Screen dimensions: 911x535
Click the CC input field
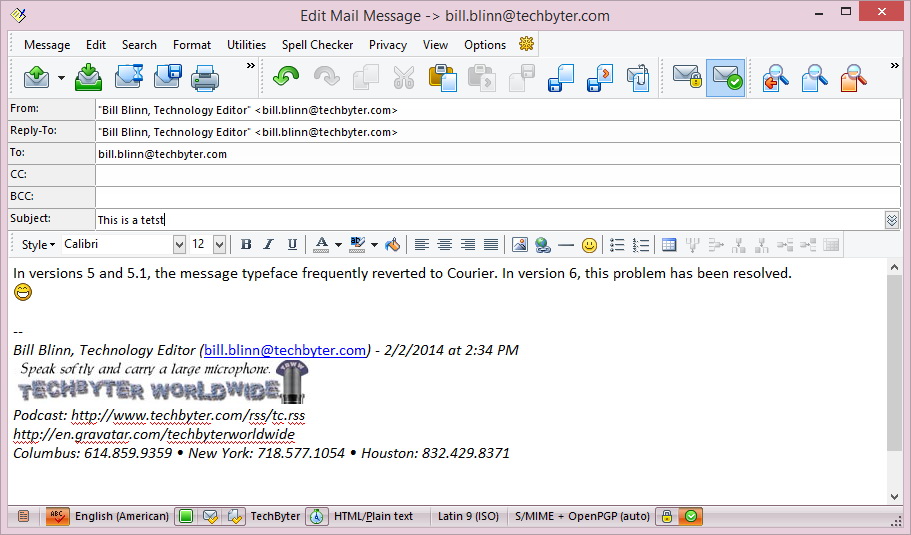pyautogui.click(x=498, y=175)
